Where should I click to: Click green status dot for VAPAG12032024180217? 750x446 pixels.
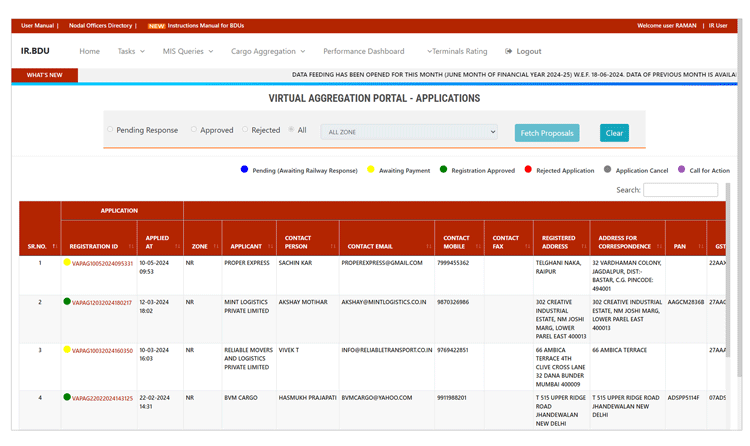coord(67,301)
